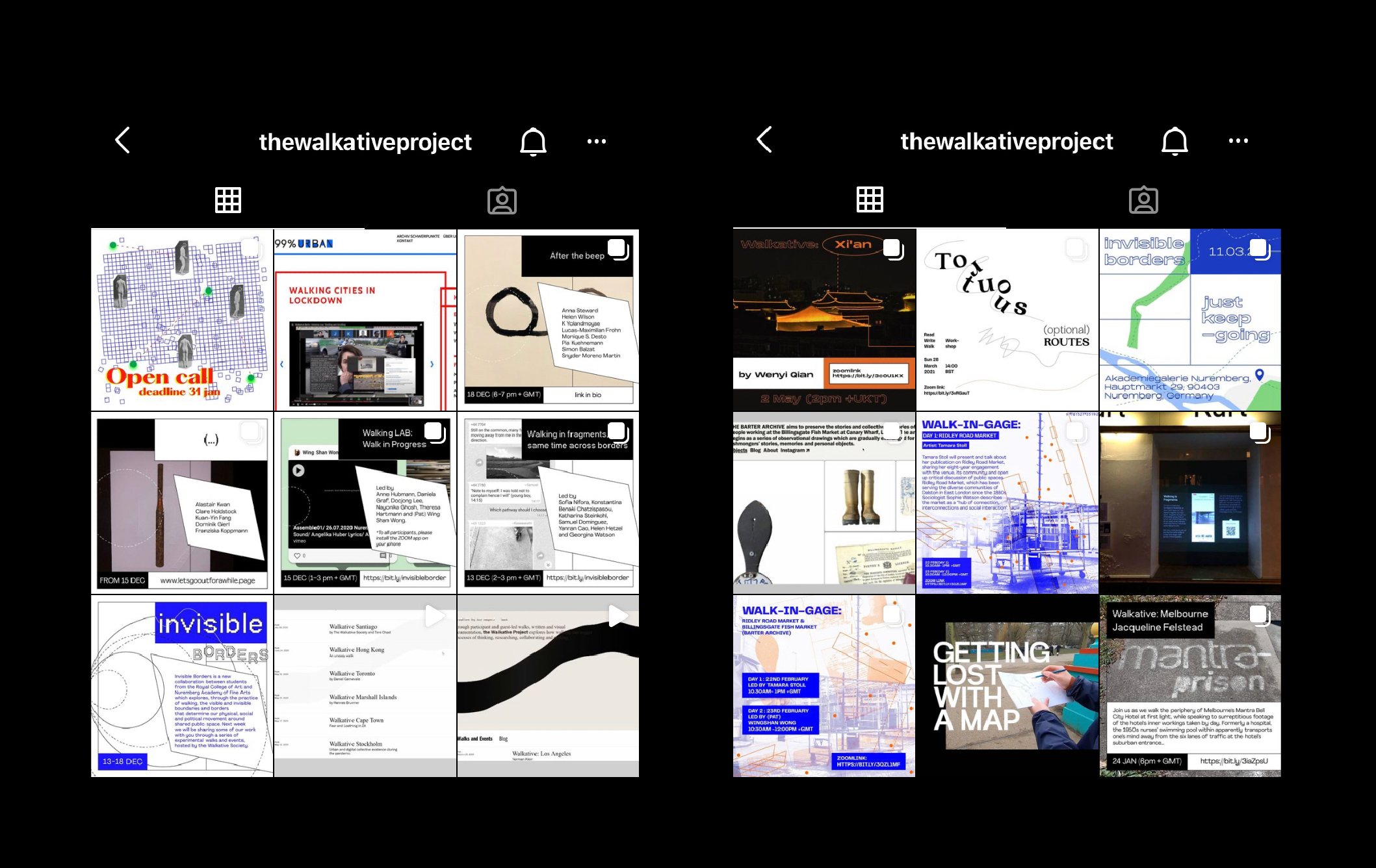Open the 'Open call deadline 31 jan' post
The height and width of the screenshot is (868, 1376).
(x=182, y=320)
